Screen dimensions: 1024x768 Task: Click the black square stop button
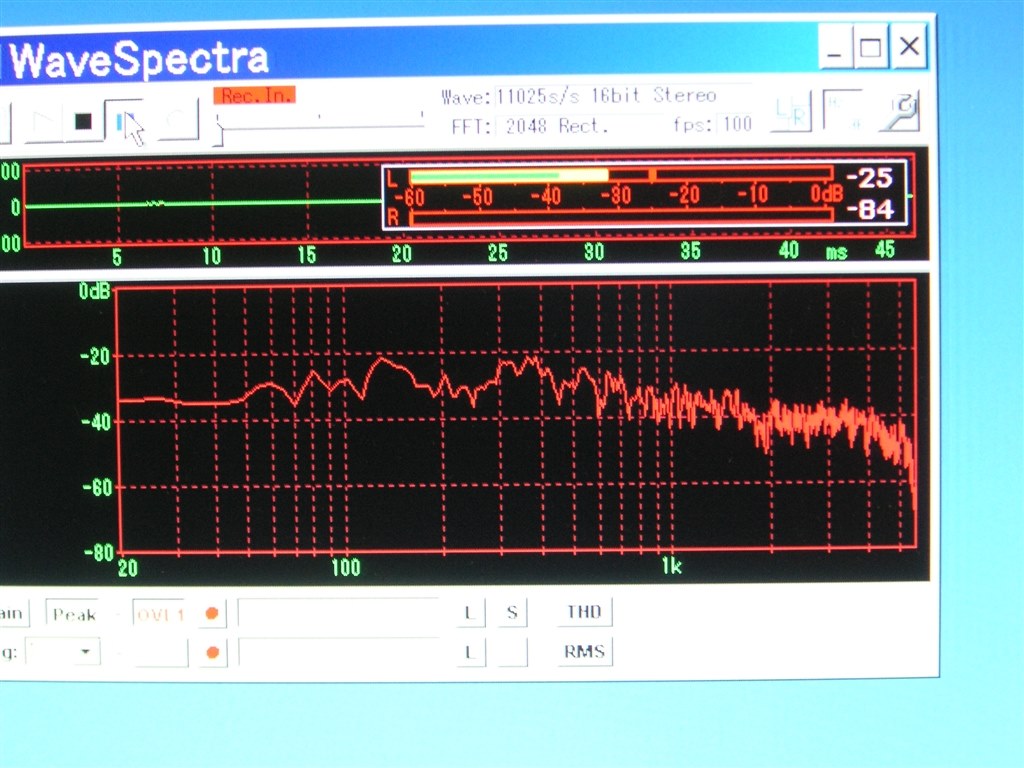83,121
